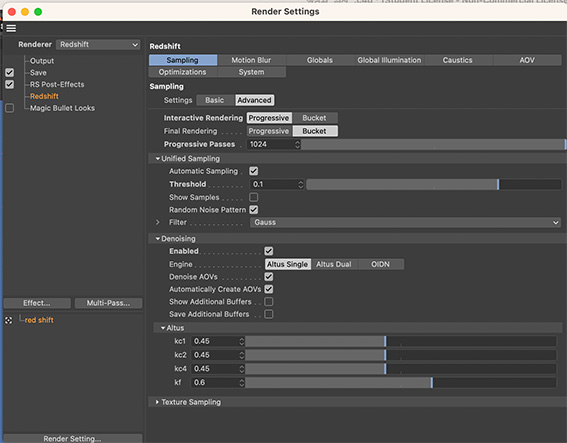Expand the Texture Sampling section
Viewport: 567px width, 443px height.
coord(157,402)
